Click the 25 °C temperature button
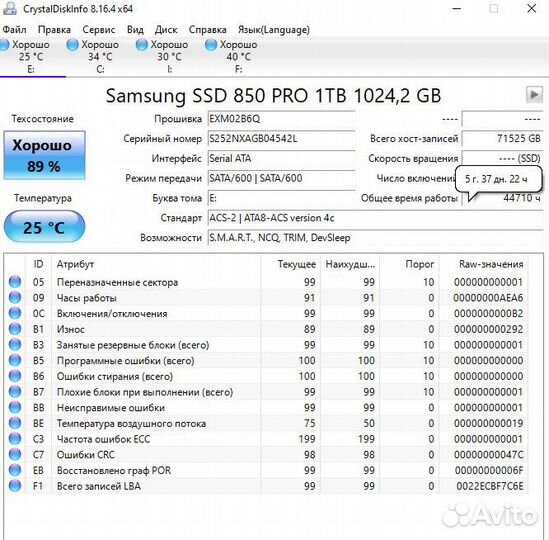The height and width of the screenshot is (540, 549). 44,227
